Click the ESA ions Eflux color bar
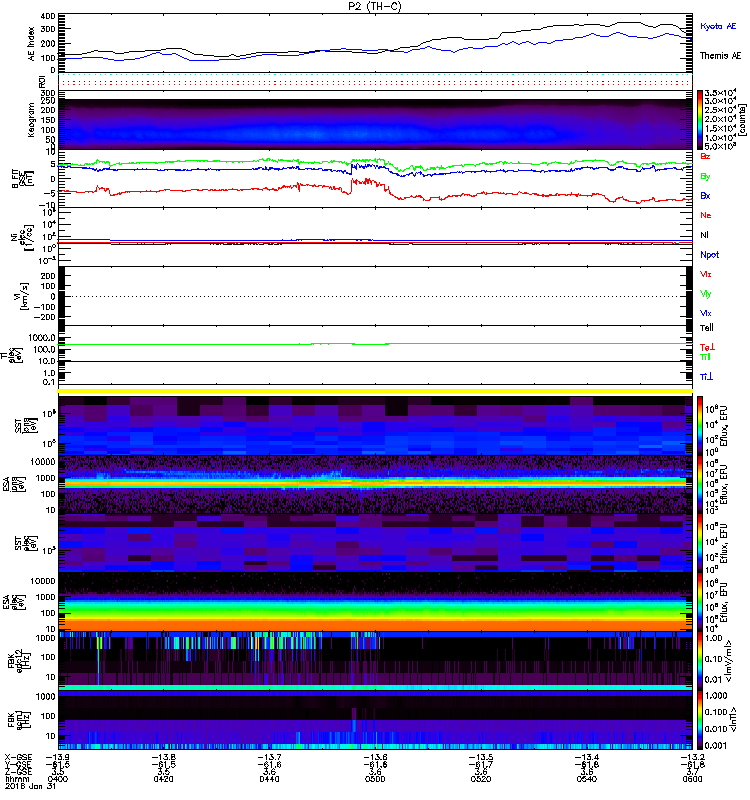Screen dimensions: 750x800 tap(700, 485)
